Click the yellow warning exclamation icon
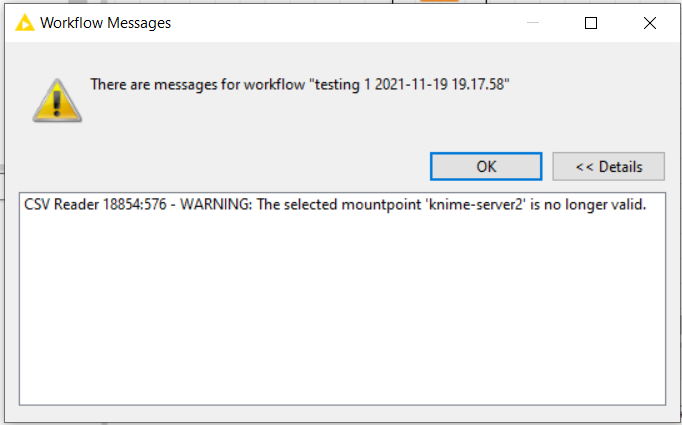 [57, 100]
